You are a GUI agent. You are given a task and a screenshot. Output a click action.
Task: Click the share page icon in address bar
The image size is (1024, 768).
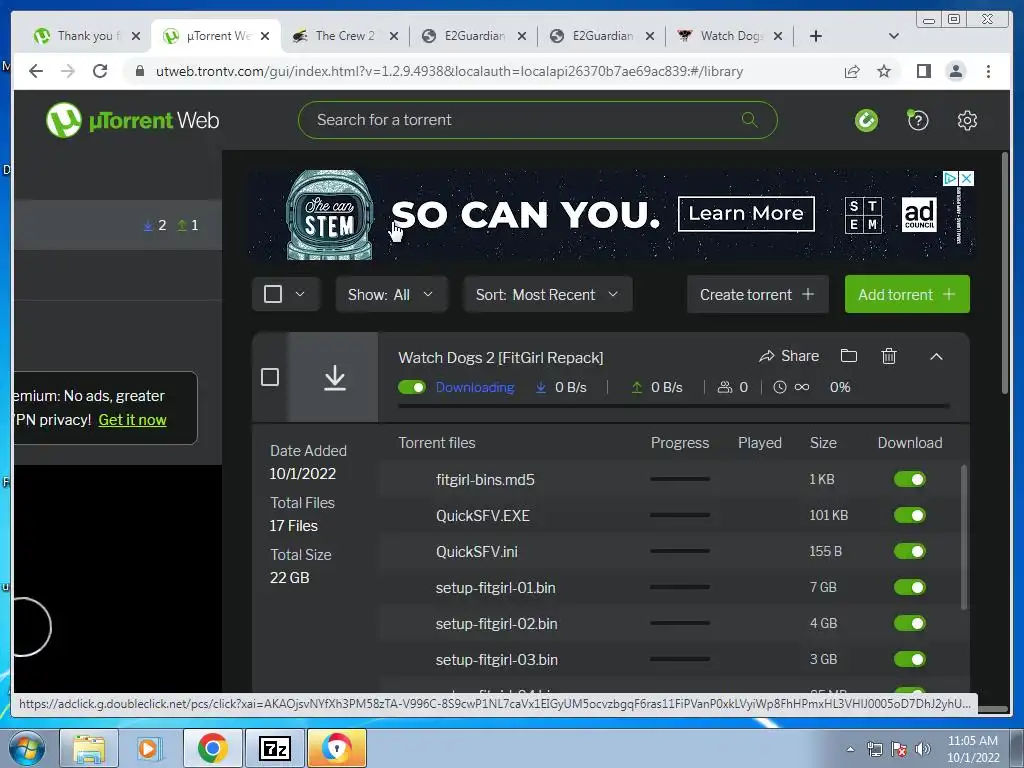(852, 71)
